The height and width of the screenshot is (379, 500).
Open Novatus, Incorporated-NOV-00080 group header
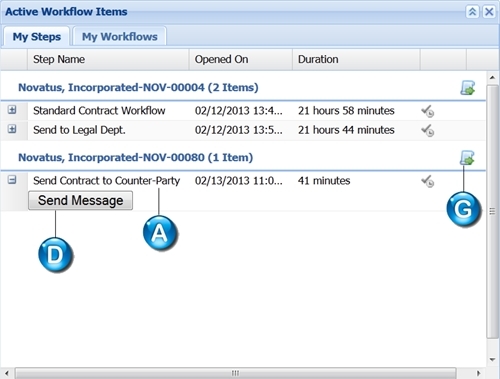click(x=135, y=157)
